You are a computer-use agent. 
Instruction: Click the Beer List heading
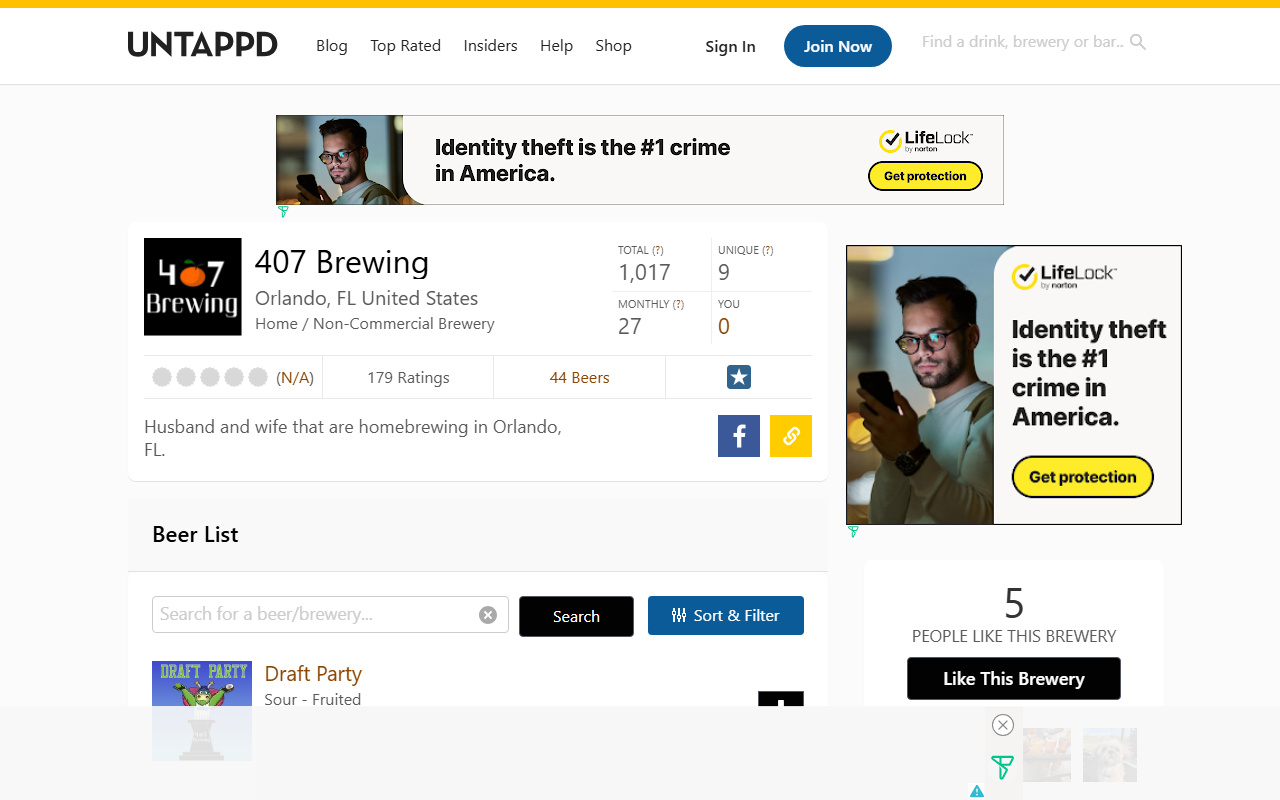coord(195,534)
